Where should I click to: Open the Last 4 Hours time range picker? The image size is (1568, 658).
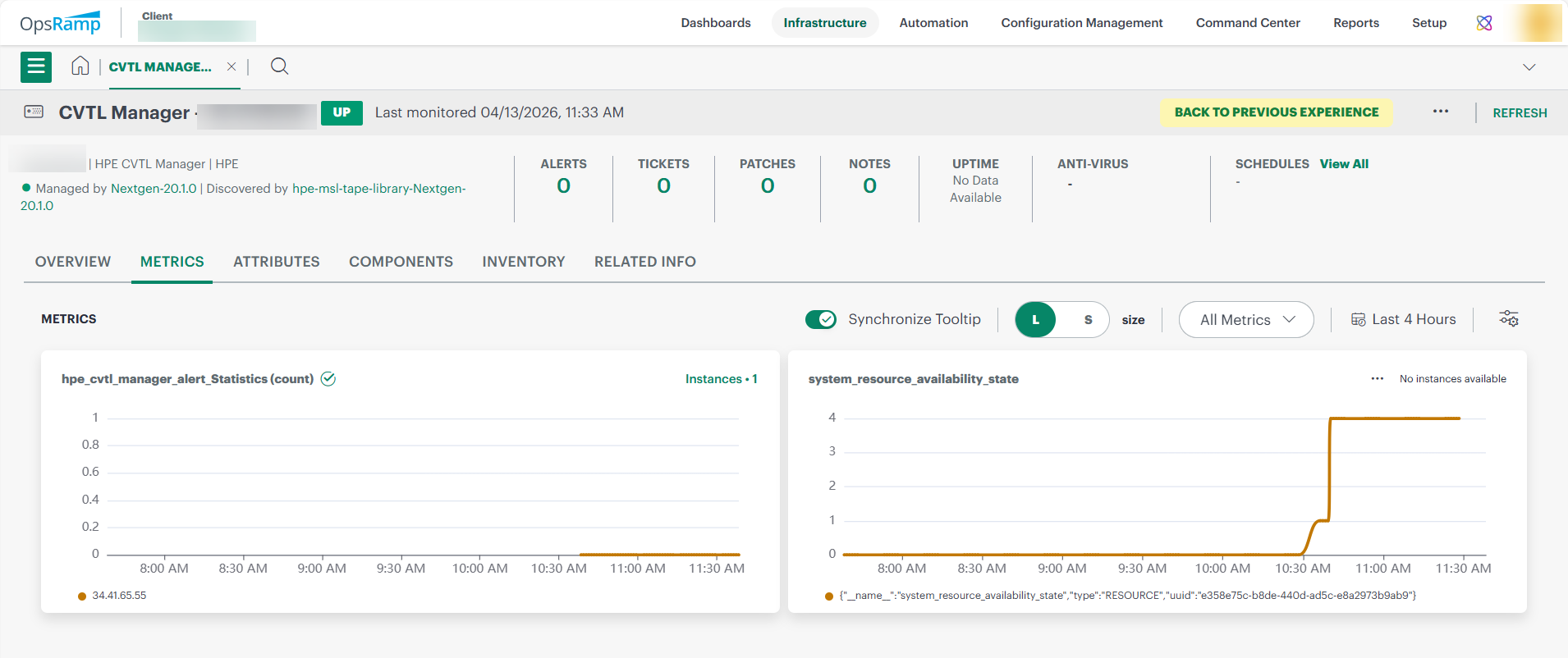(1403, 320)
